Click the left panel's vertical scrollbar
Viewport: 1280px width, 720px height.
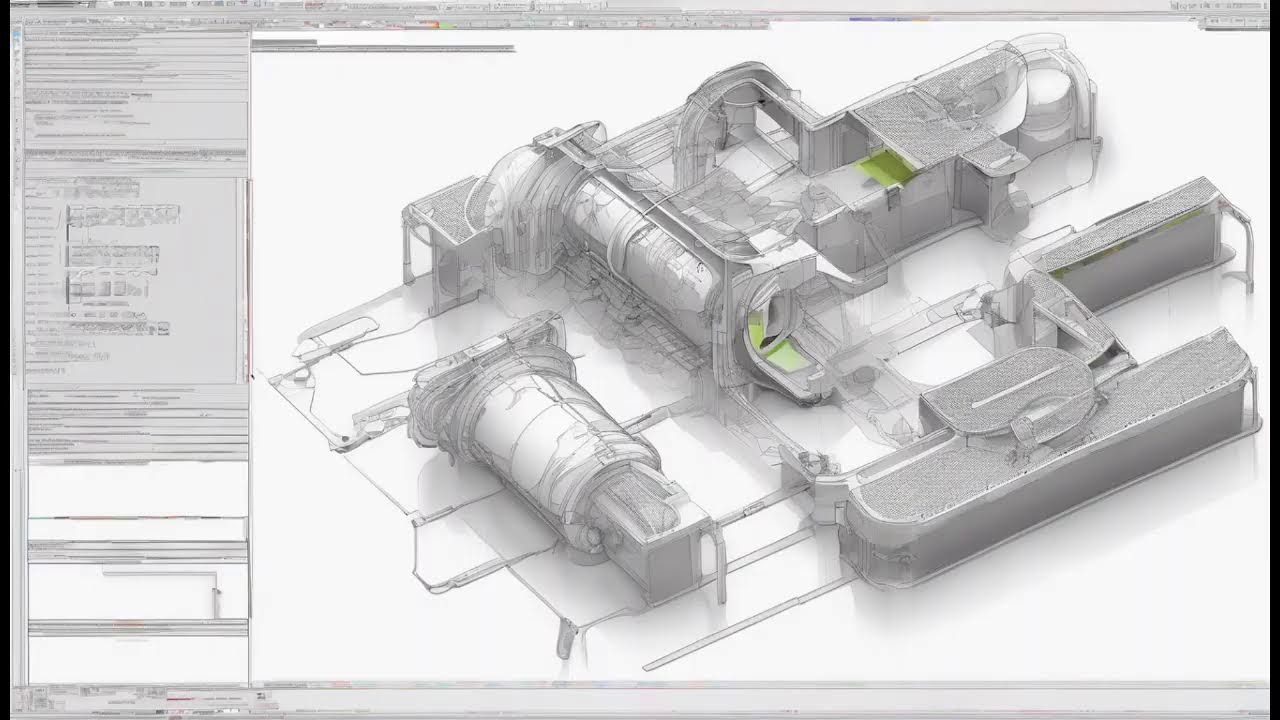248,280
